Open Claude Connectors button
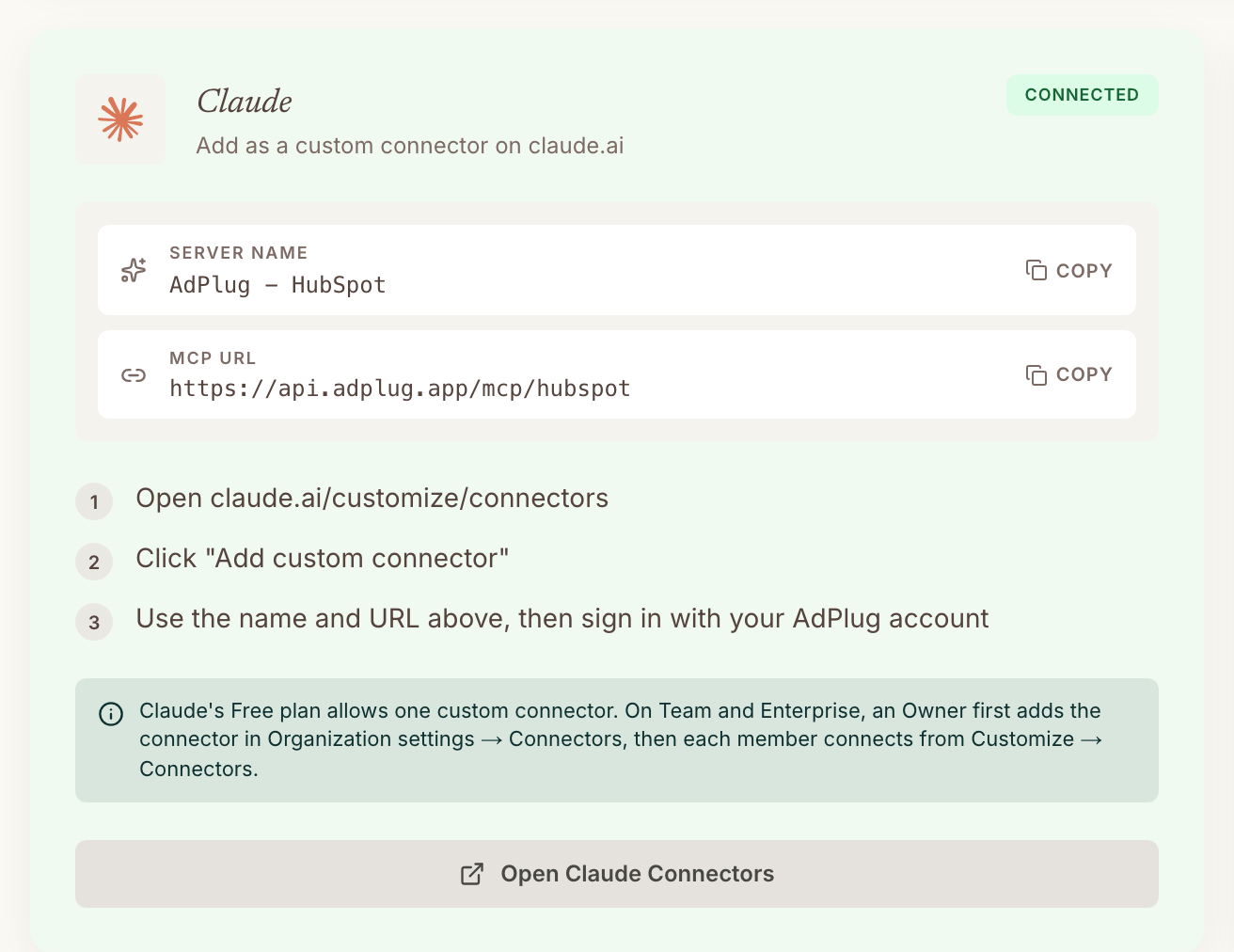The height and width of the screenshot is (952, 1234). (617, 874)
